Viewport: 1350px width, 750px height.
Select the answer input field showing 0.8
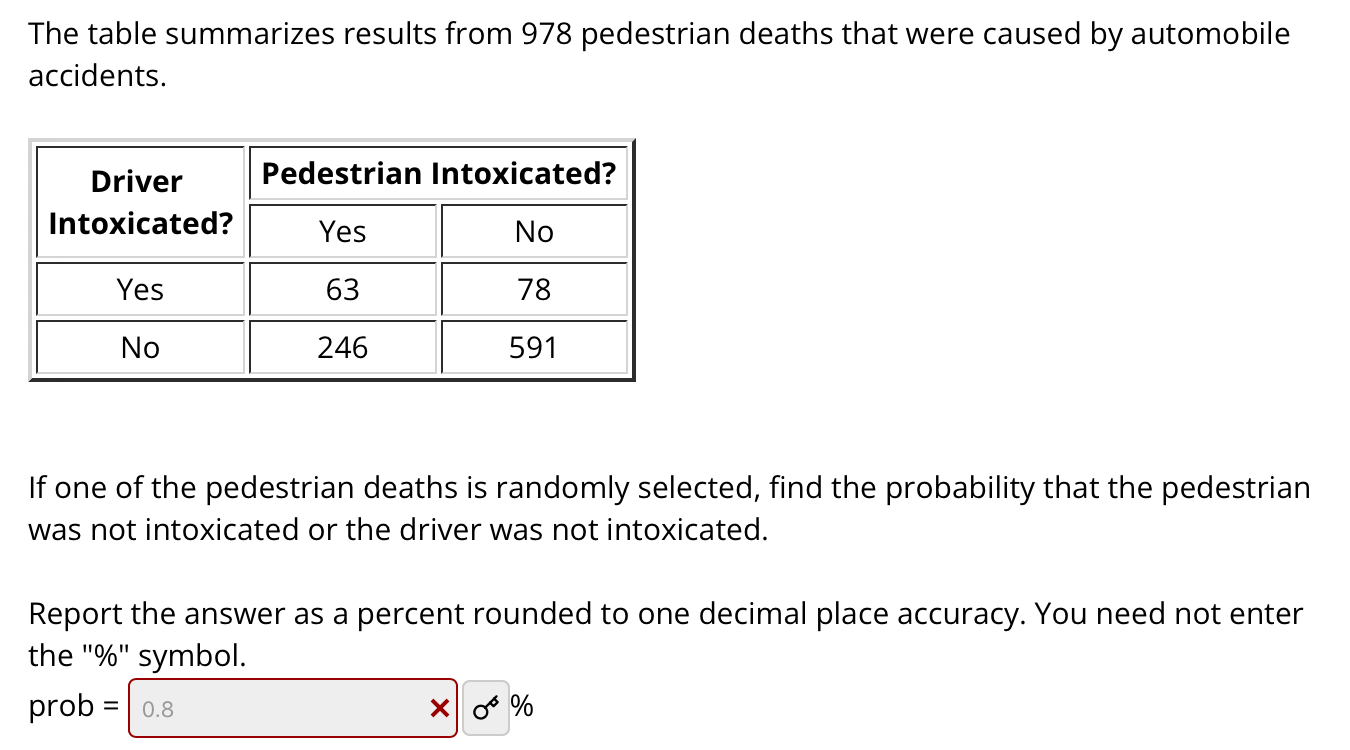[280, 707]
